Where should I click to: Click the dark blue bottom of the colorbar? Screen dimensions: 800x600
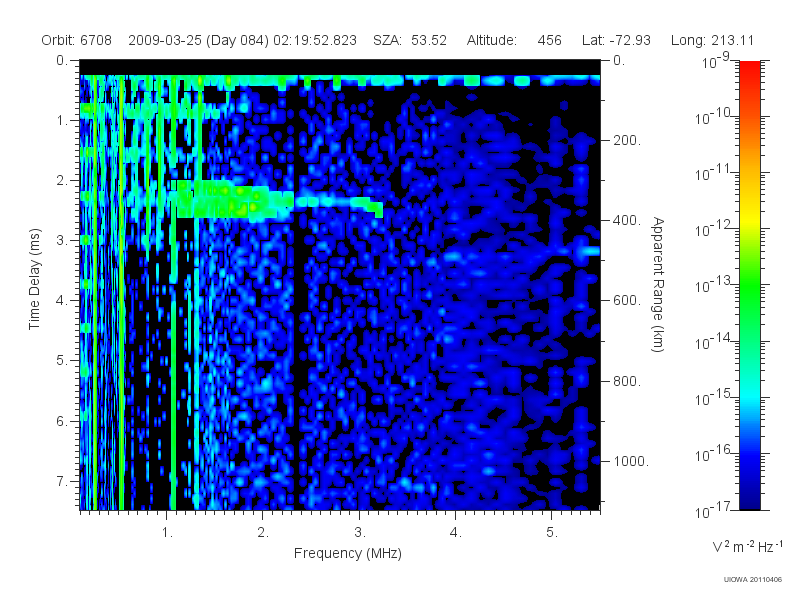click(x=750, y=497)
